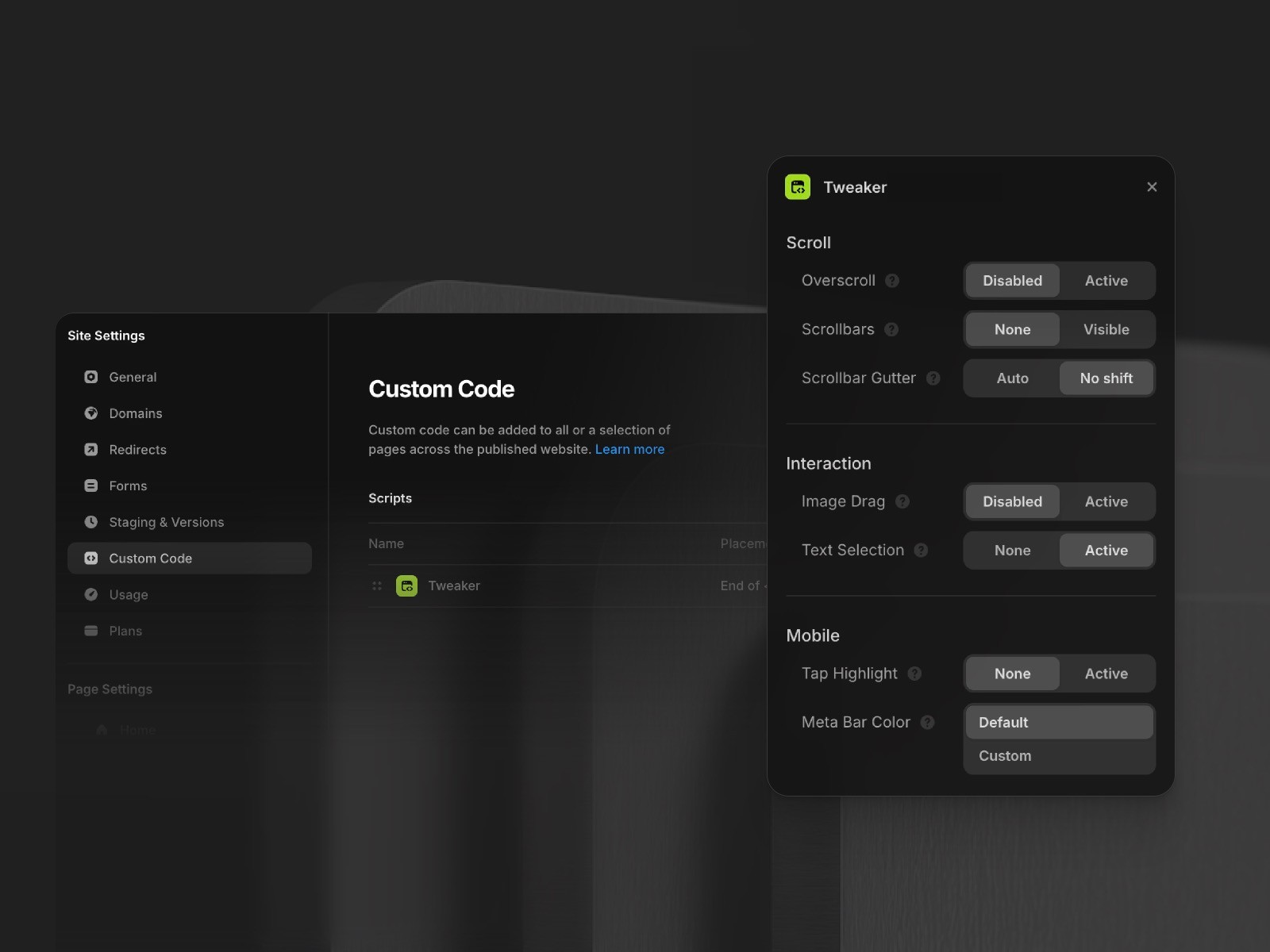1270x952 pixels.
Task: Set Tap Highlight to None
Action: (1011, 673)
